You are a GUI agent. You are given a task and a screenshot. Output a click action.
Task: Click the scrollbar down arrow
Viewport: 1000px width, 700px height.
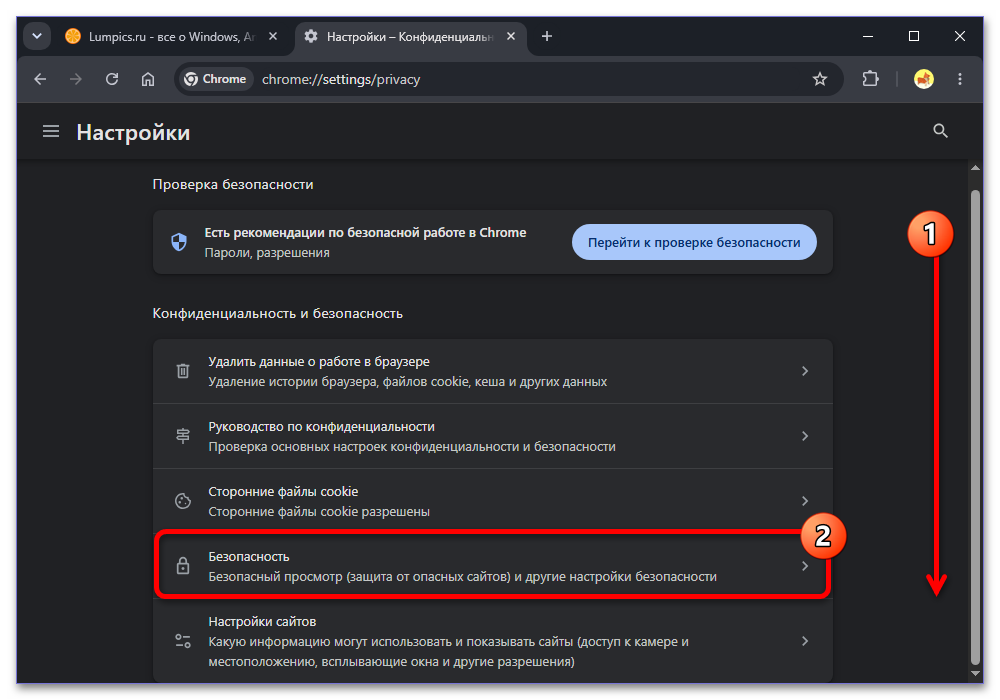click(x=975, y=673)
